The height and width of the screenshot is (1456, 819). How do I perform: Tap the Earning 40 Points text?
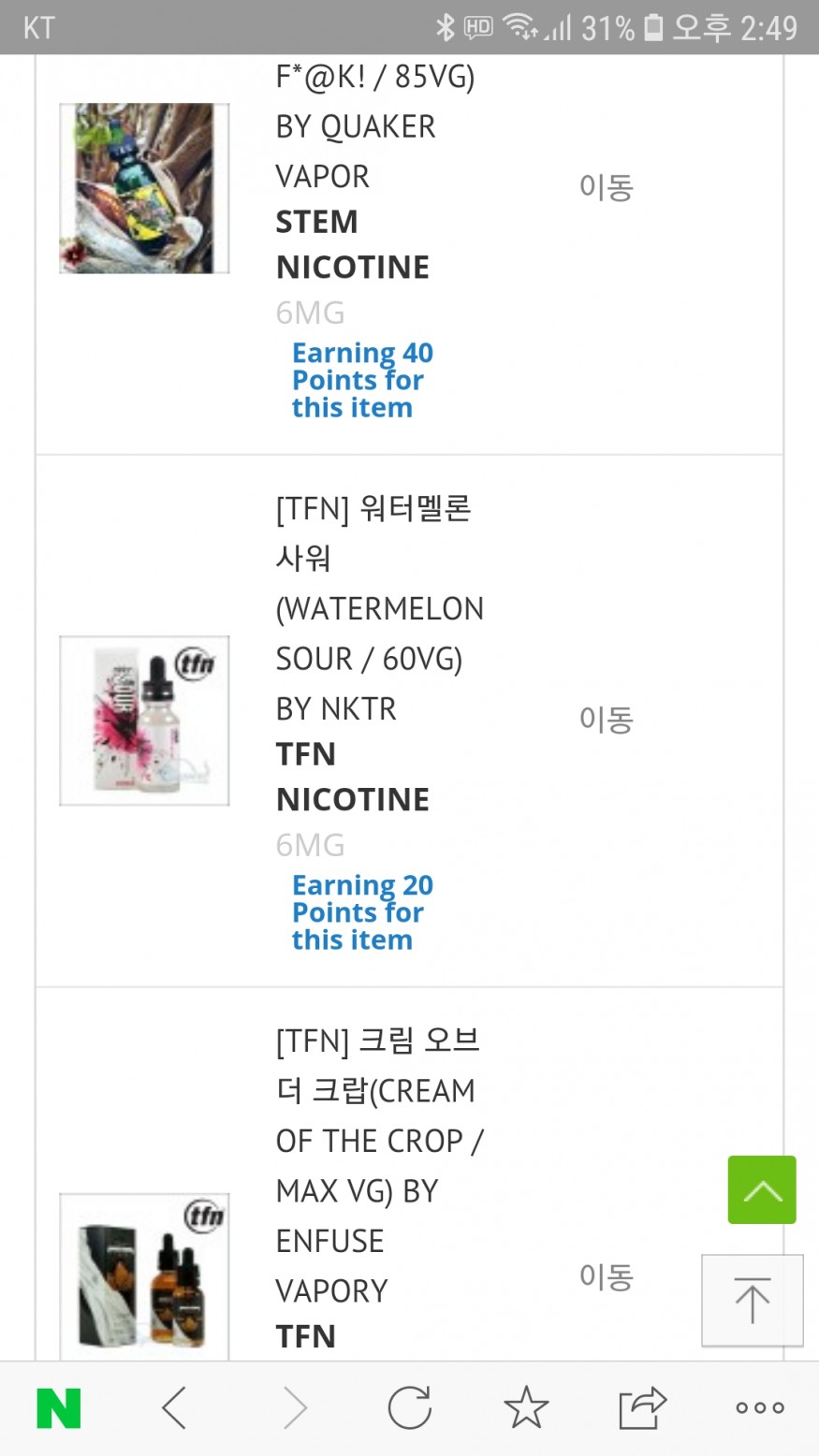tap(361, 380)
